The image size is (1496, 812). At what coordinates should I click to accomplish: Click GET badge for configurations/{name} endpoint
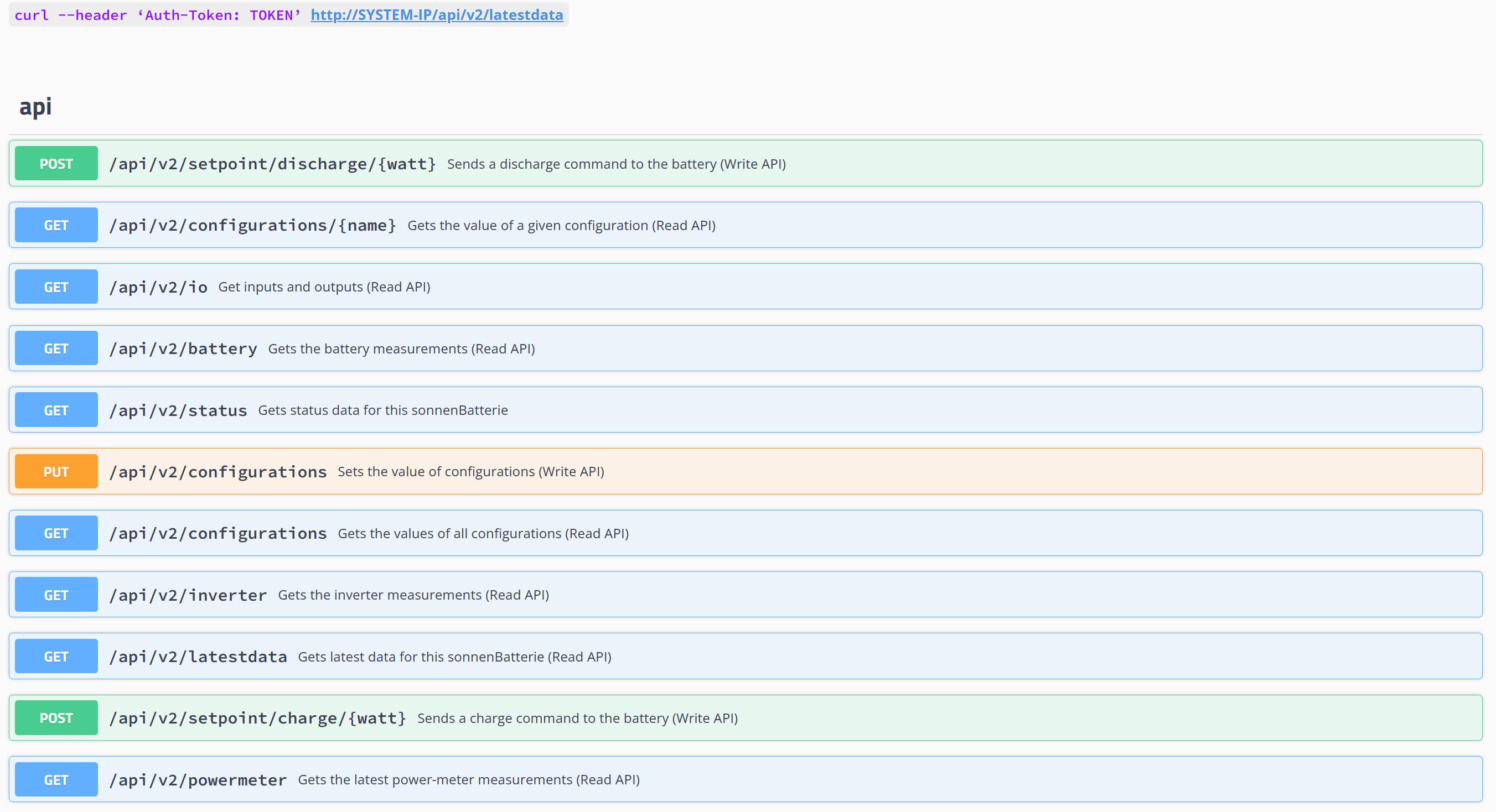tap(56, 225)
